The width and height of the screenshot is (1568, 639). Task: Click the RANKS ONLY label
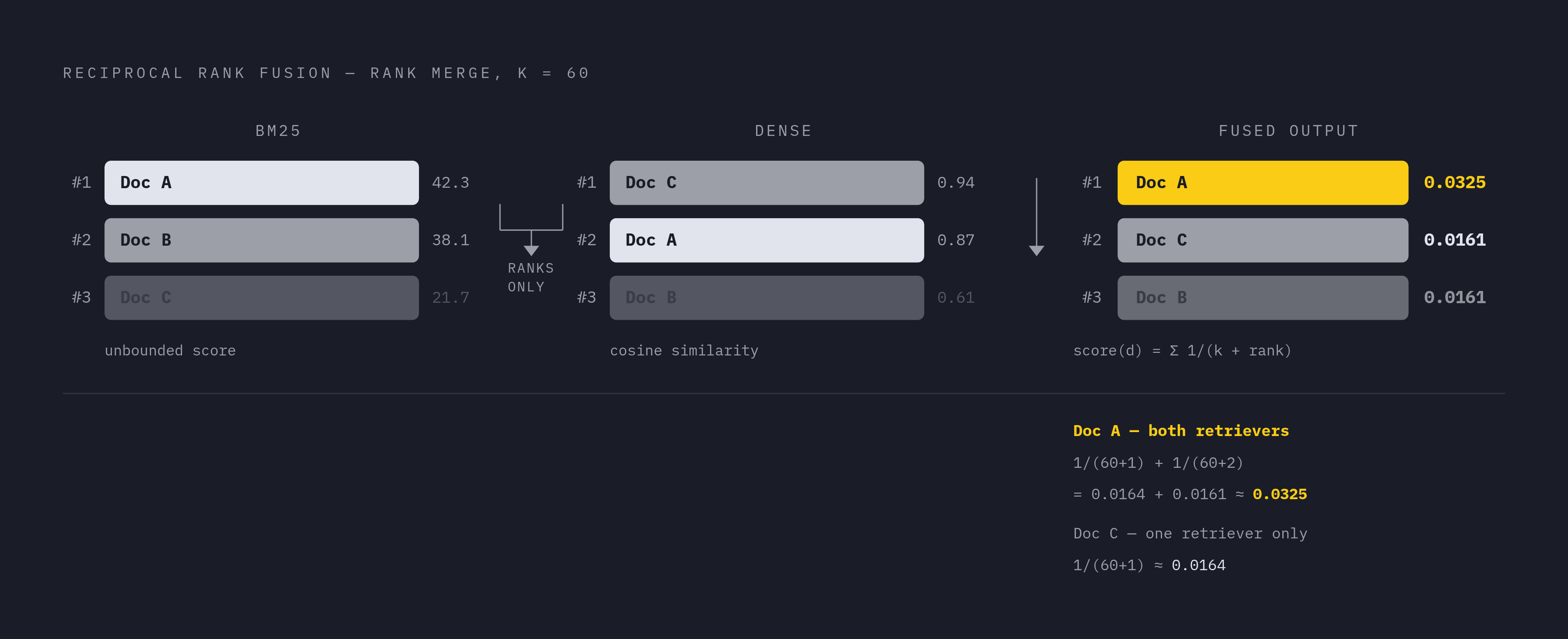click(x=531, y=277)
